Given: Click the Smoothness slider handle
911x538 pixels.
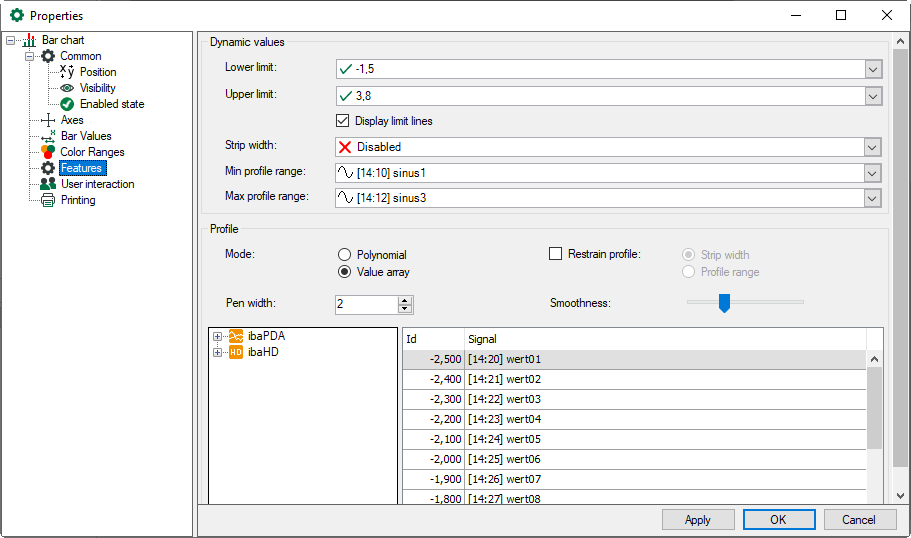Looking at the screenshot, I should pyautogui.click(x=725, y=302).
